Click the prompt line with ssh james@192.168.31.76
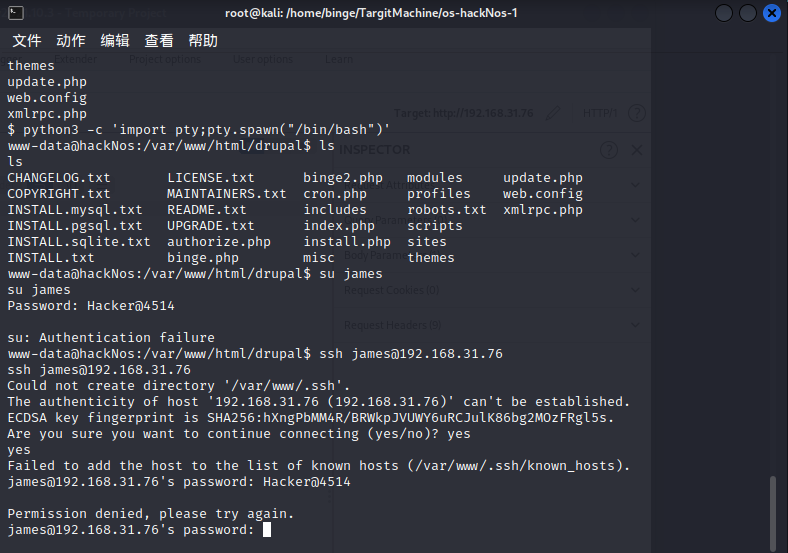The width and height of the screenshot is (788, 553). coord(255,354)
